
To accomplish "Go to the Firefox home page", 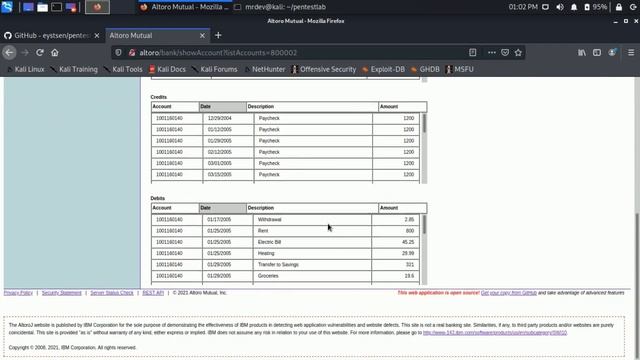I will [x=55, y=53].
